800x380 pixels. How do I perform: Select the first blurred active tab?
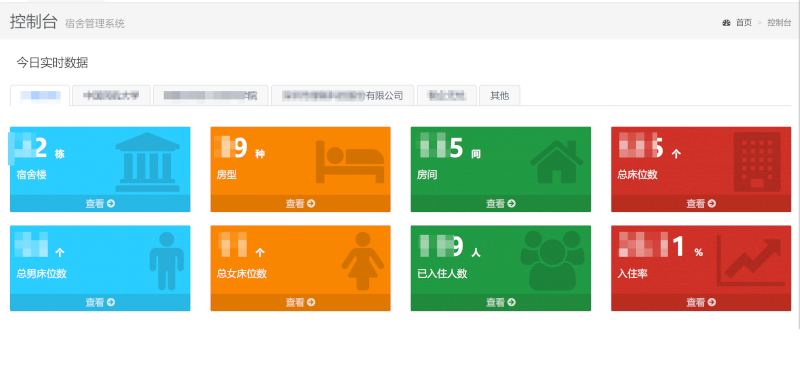(x=40, y=95)
